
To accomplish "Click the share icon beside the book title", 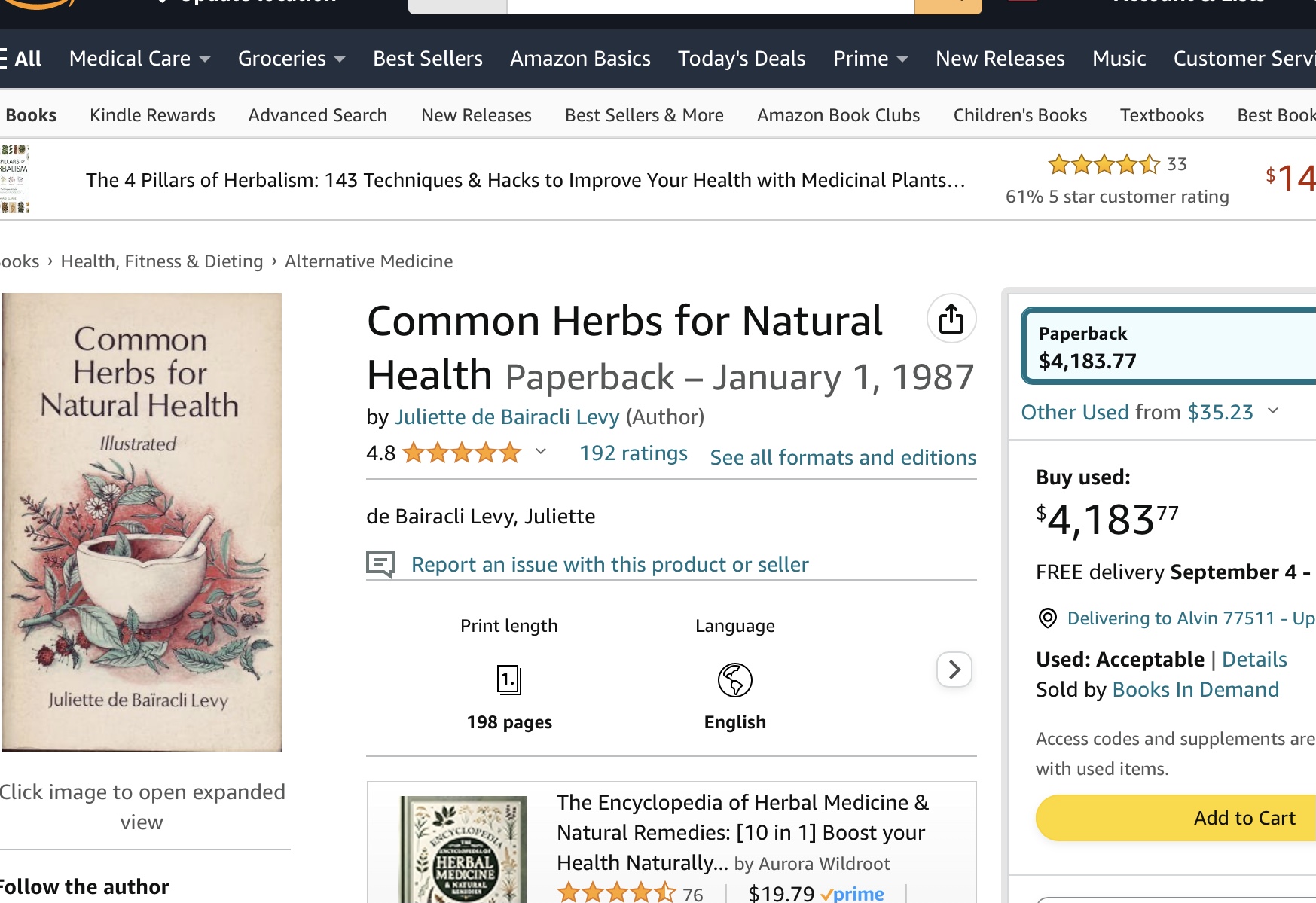I will point(951,319).
